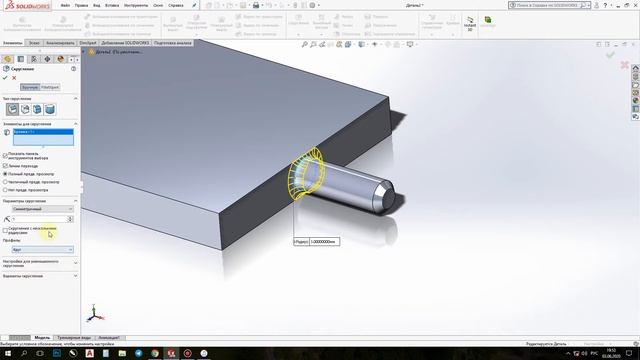Open the File menu

65,5
